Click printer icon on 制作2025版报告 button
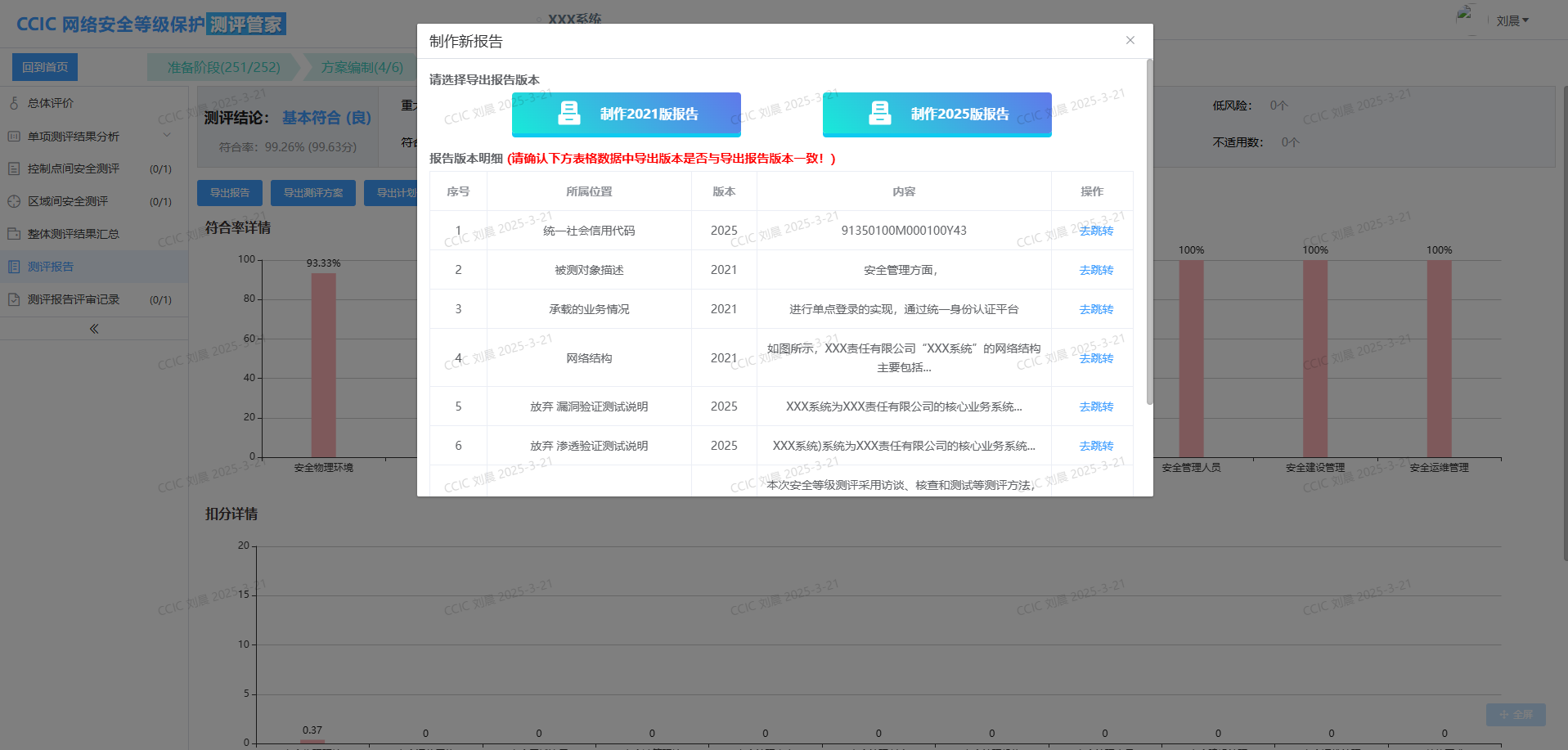The width and height of the screenshot is (1568, 750). [x=879, y=114]
